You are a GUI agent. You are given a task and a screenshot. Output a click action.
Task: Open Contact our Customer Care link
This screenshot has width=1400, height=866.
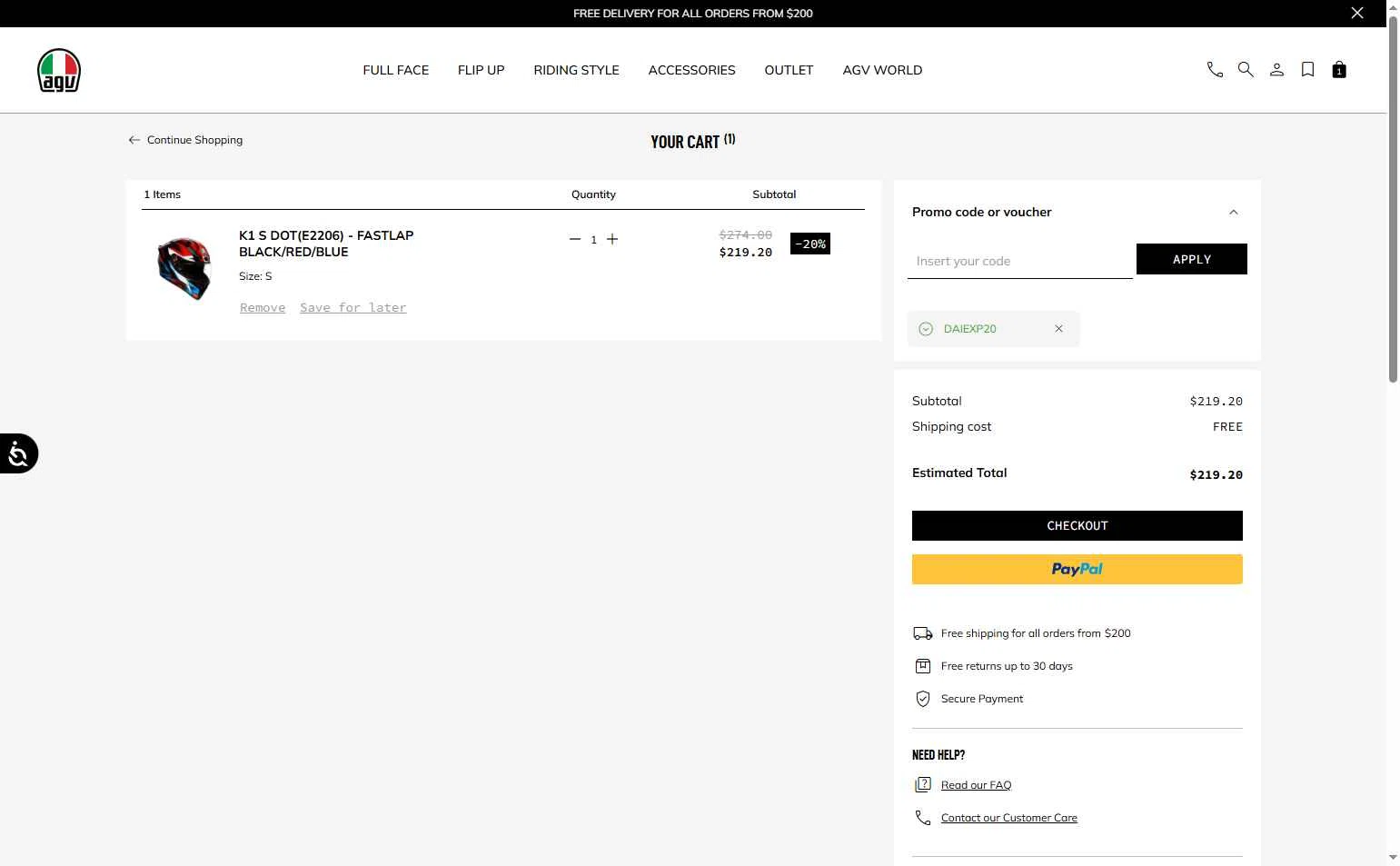click(x=1009, y=818)
